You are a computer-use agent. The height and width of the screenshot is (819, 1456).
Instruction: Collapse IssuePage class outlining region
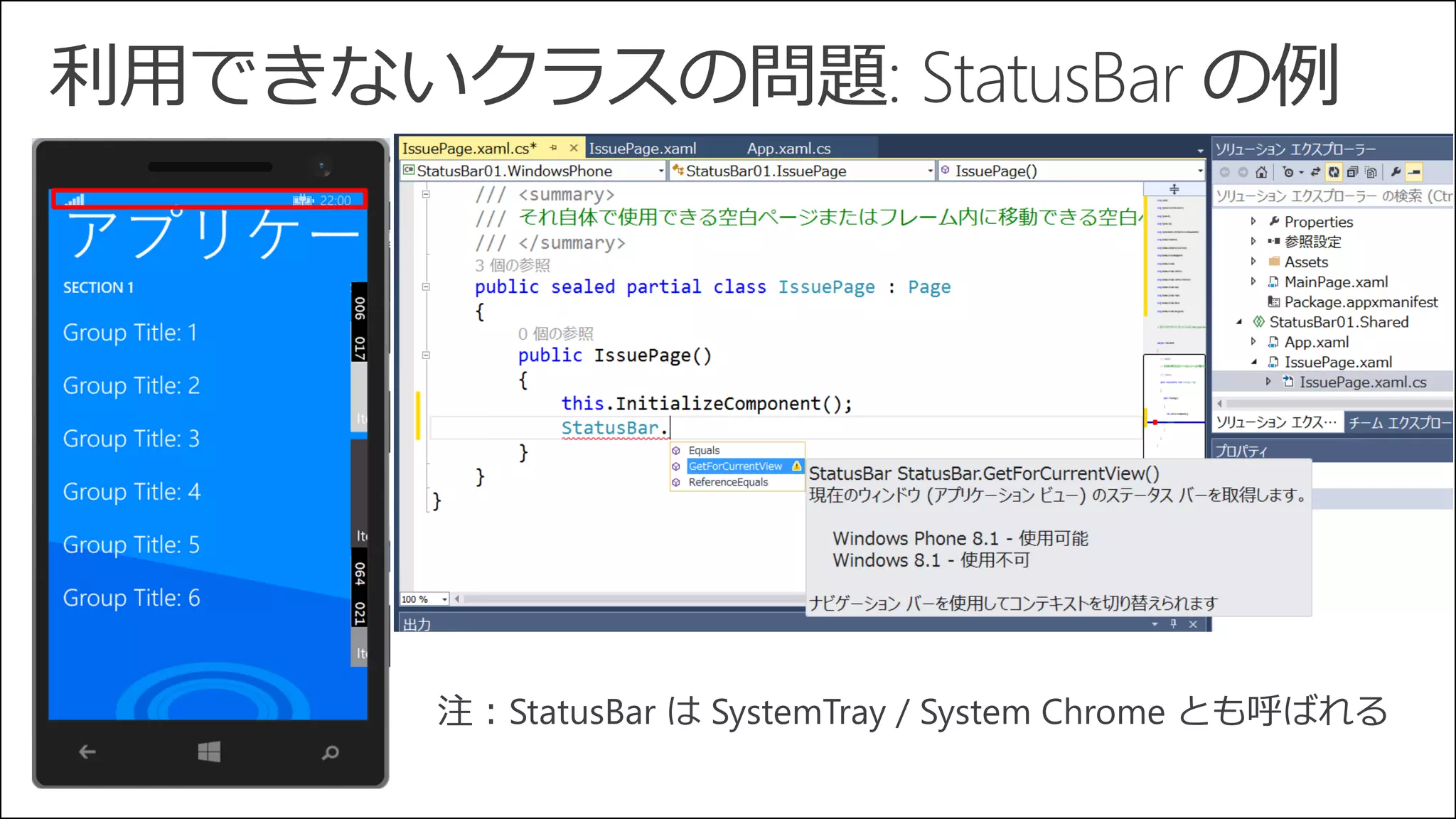[426, 287]
